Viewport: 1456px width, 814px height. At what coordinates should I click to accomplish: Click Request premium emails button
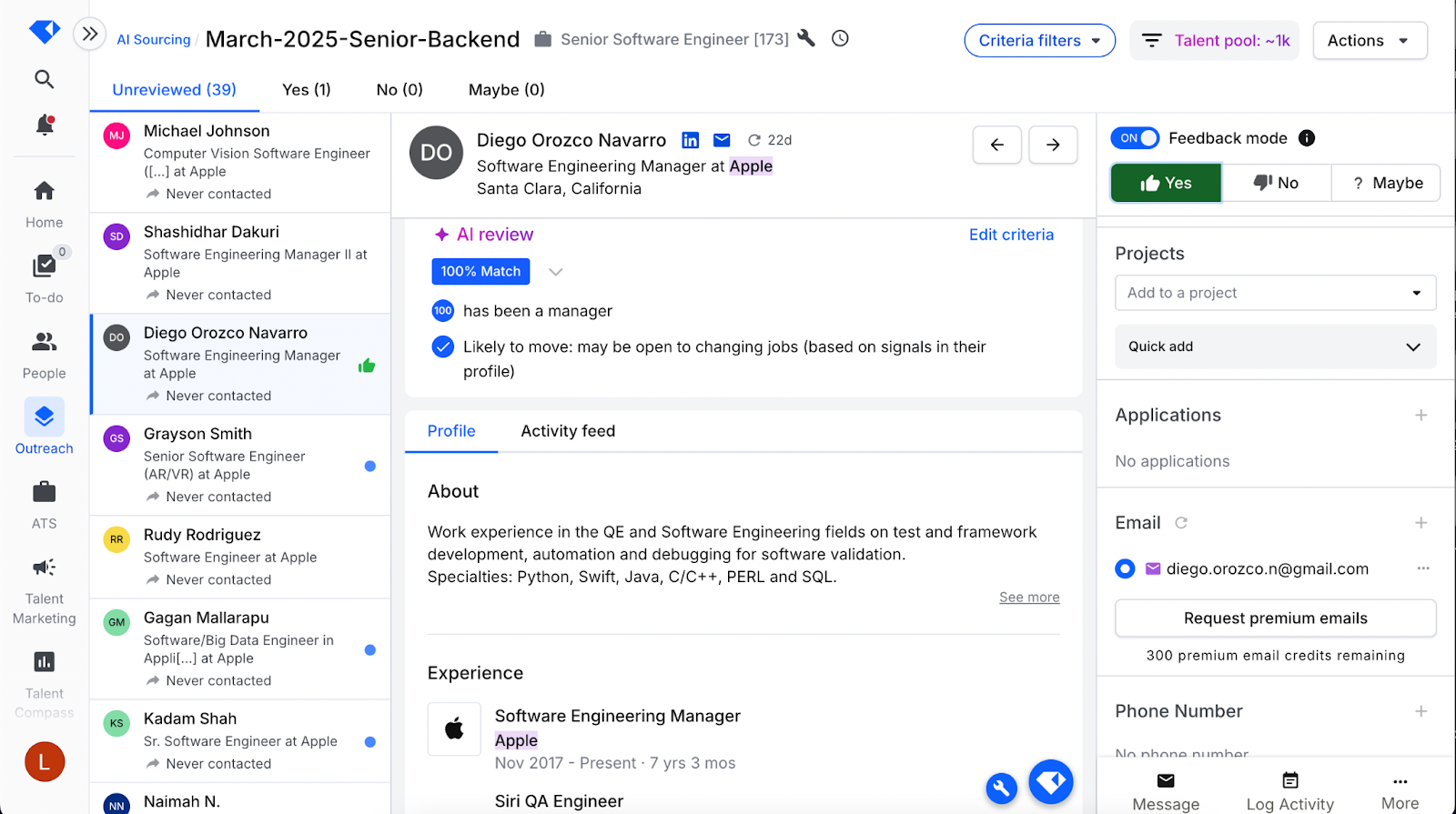[1275, 618]
